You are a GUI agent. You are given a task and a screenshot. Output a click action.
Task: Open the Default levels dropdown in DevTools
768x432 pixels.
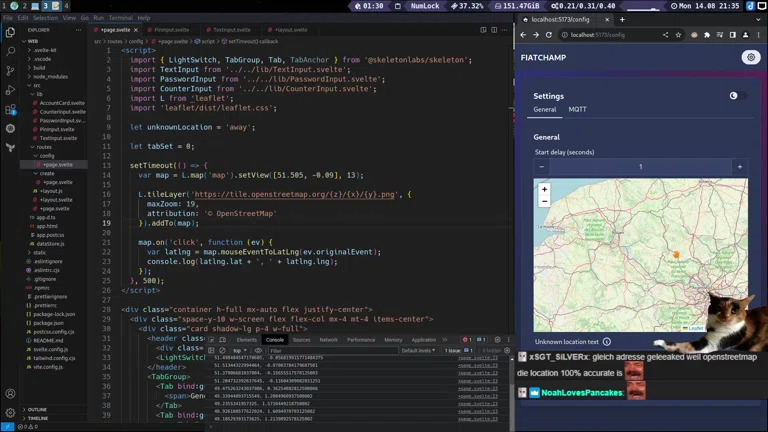tap(418, 351)
